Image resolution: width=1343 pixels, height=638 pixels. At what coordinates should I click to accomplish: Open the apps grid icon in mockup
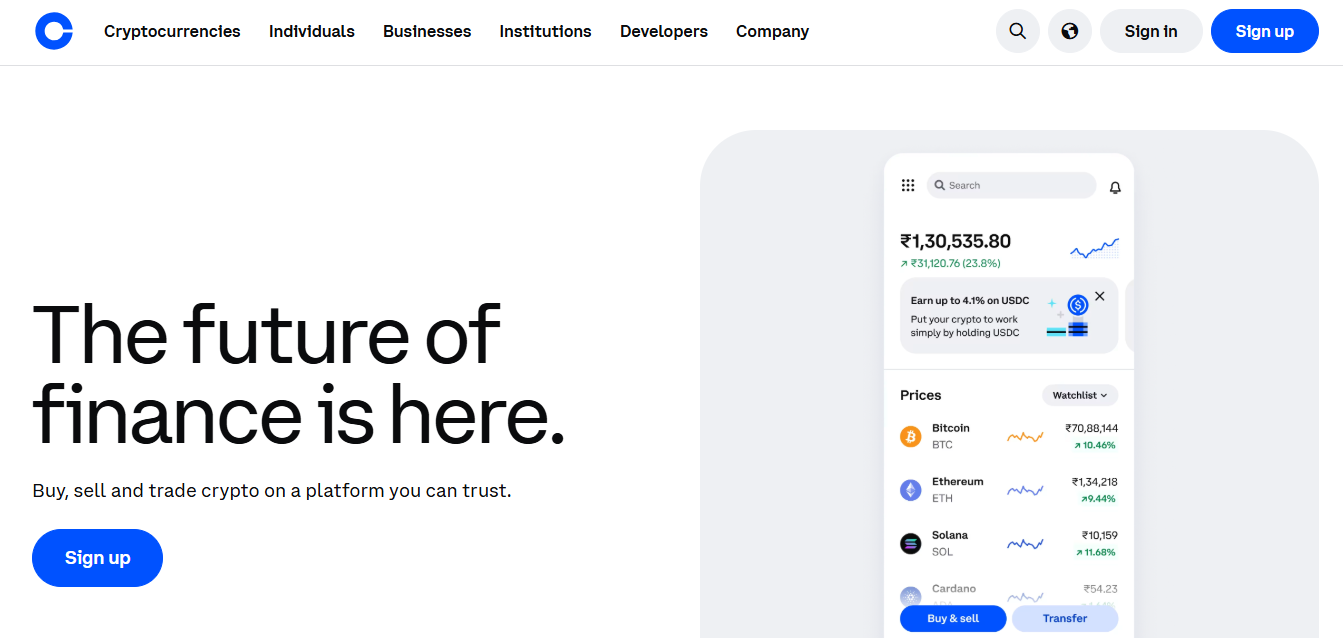pos(908,185)
